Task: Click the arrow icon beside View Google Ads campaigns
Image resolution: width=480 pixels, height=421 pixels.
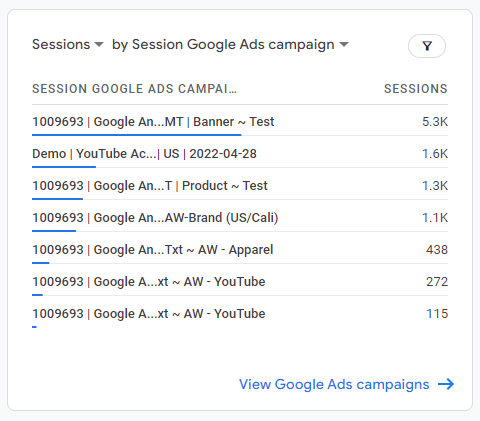Action: coord(446,384)
